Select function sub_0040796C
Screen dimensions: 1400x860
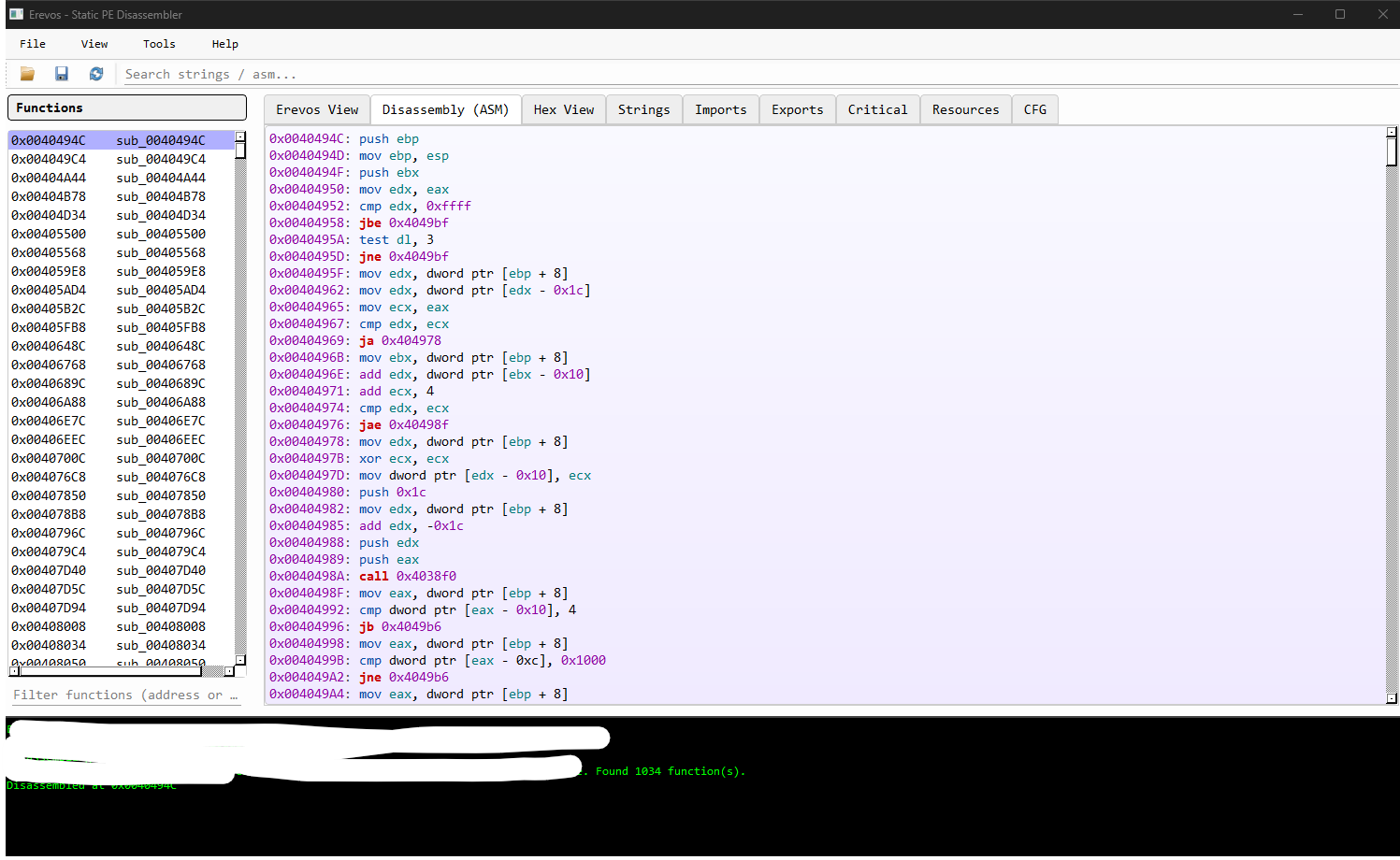(x=122, y=533)
